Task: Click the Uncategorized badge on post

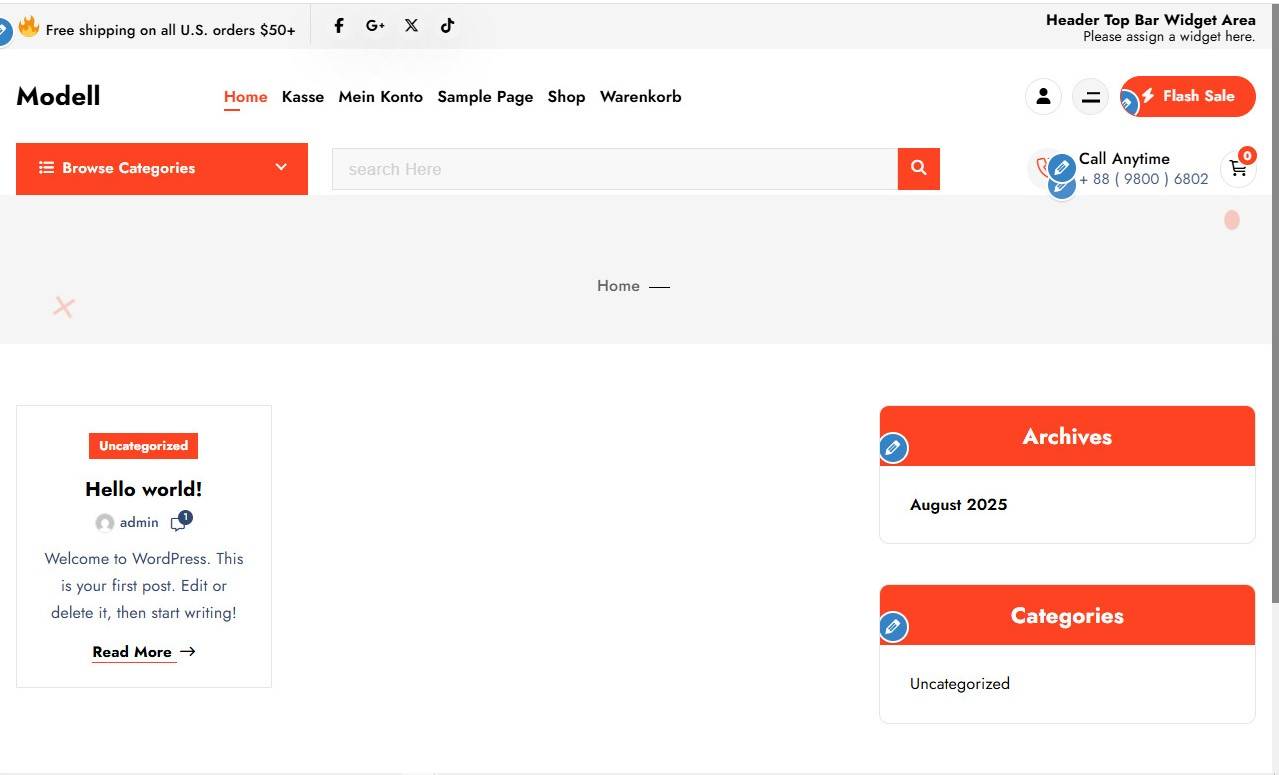Action: [x=143, y=446]
